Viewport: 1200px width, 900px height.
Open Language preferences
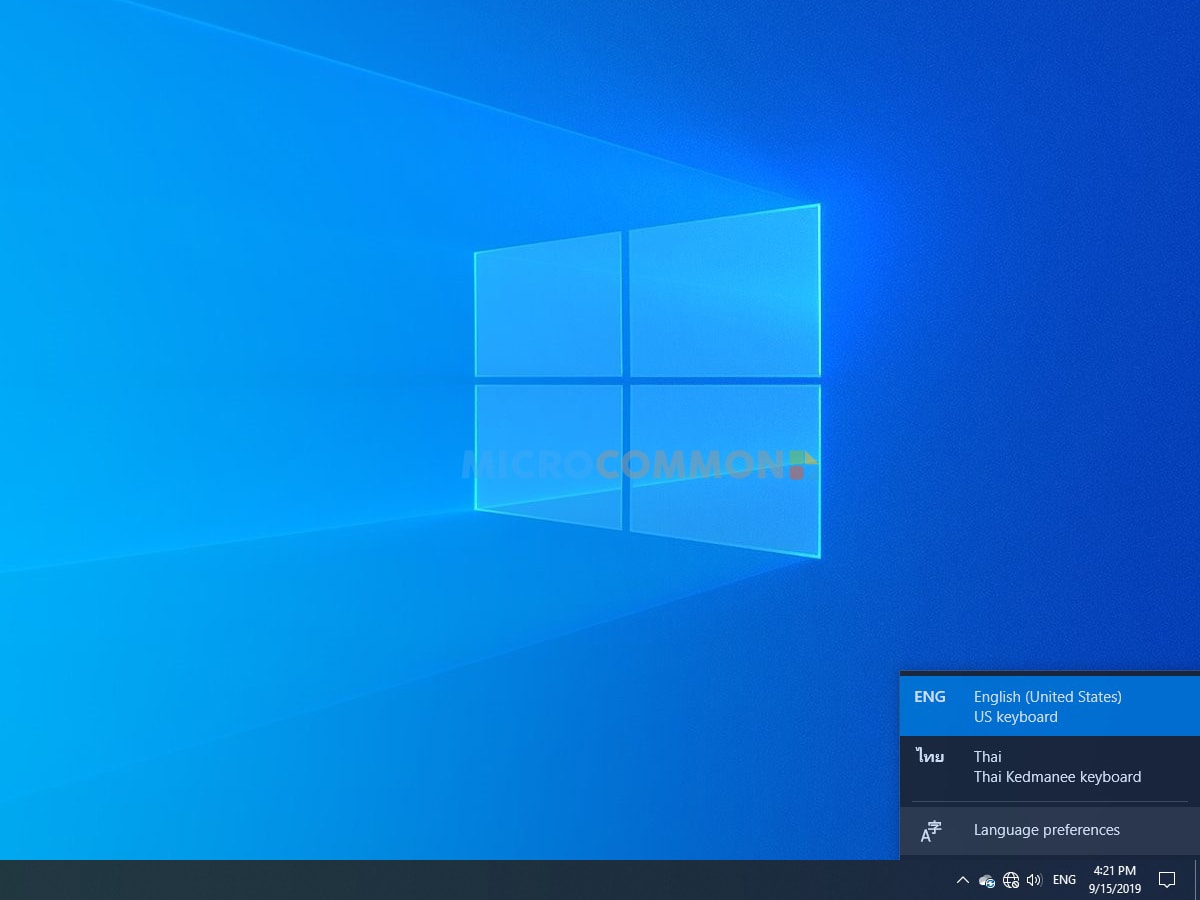pos(1050,830)
